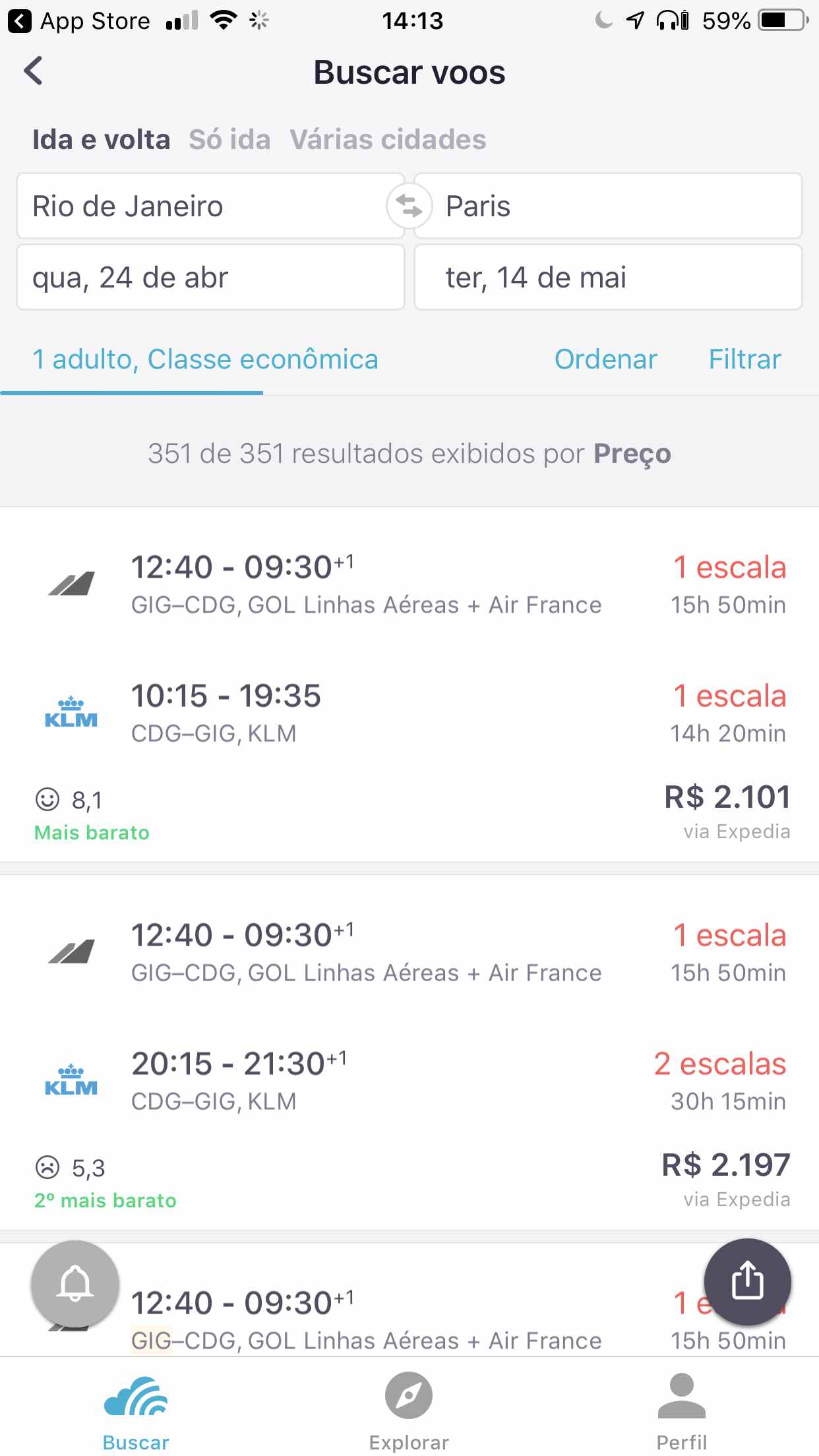
Task: Open the Filtrar filter options
Action: click(744, 359)
